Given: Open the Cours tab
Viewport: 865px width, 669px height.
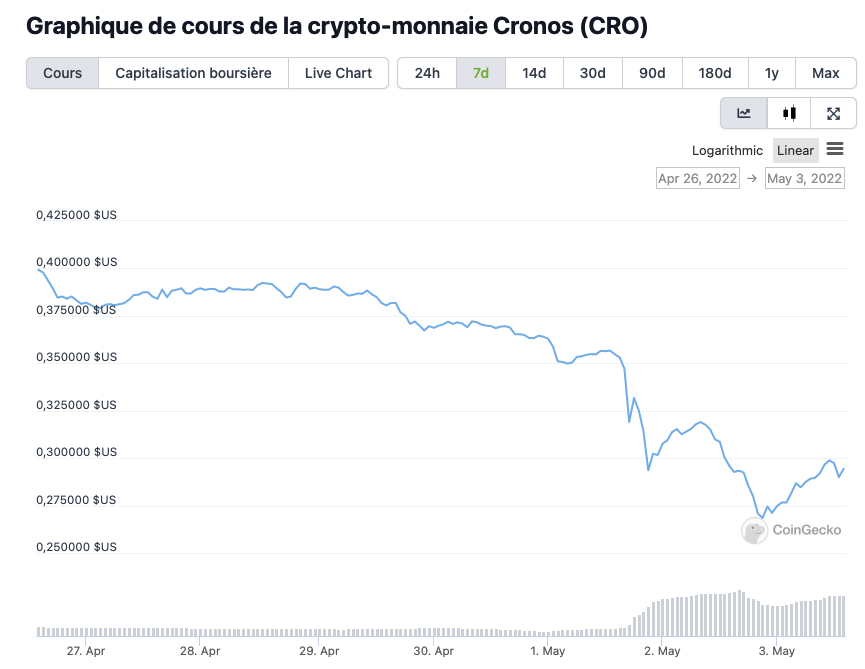Looking at the screenshot, I should 63,73.
